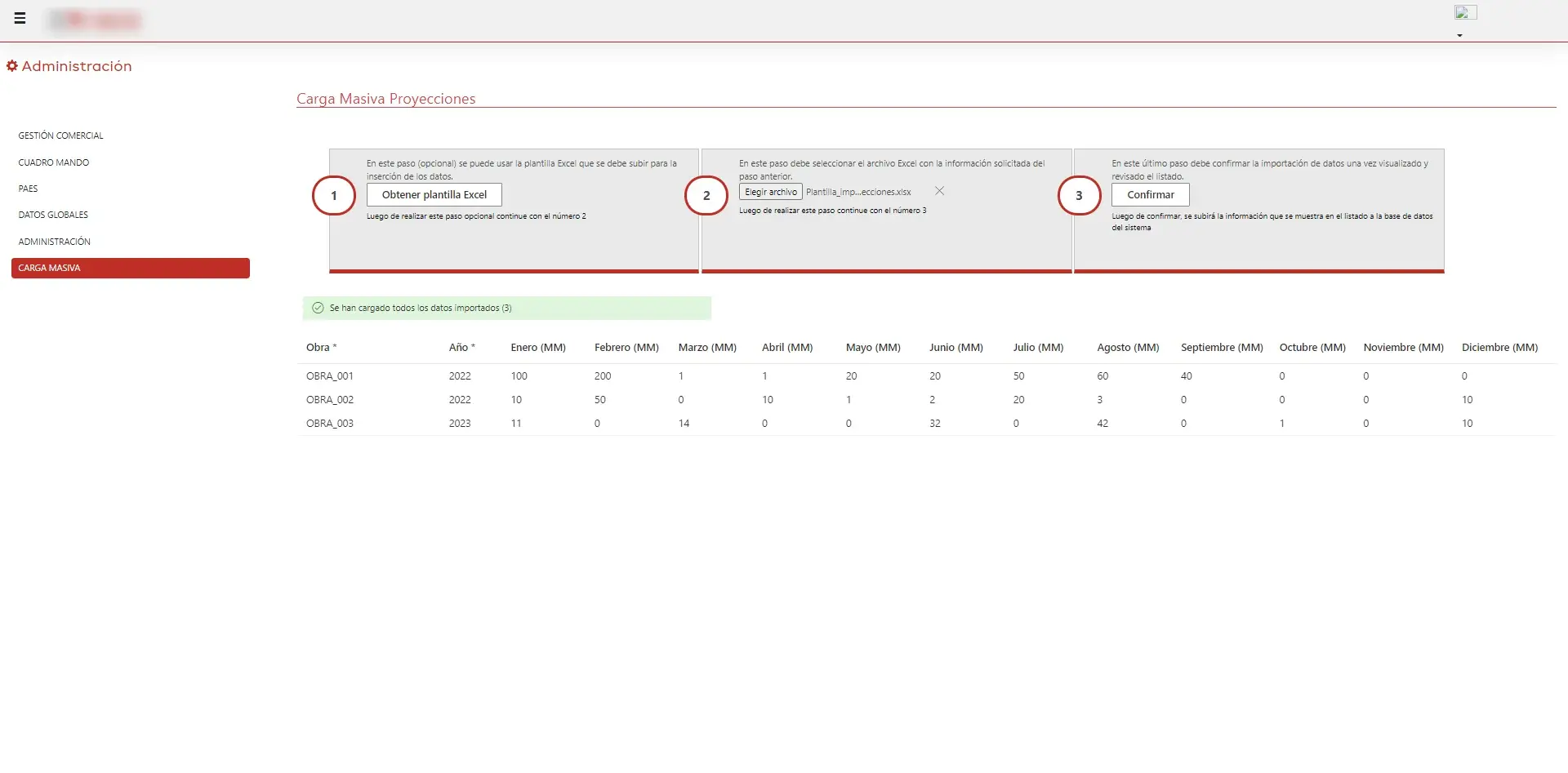The height and width of the screenshot is (773, 1568).
Task: Open Datos Globales menu item
Action: (x=53, y=215)
